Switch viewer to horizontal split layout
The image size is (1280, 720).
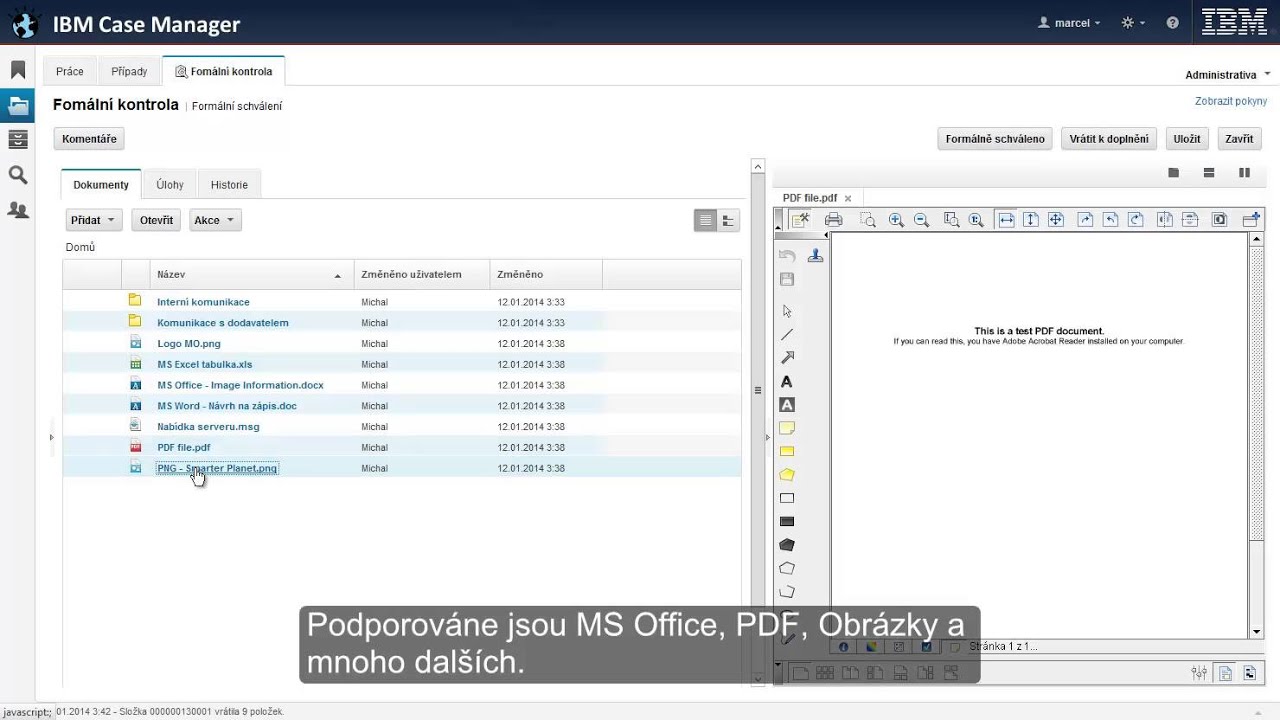tap(1209, 173)
